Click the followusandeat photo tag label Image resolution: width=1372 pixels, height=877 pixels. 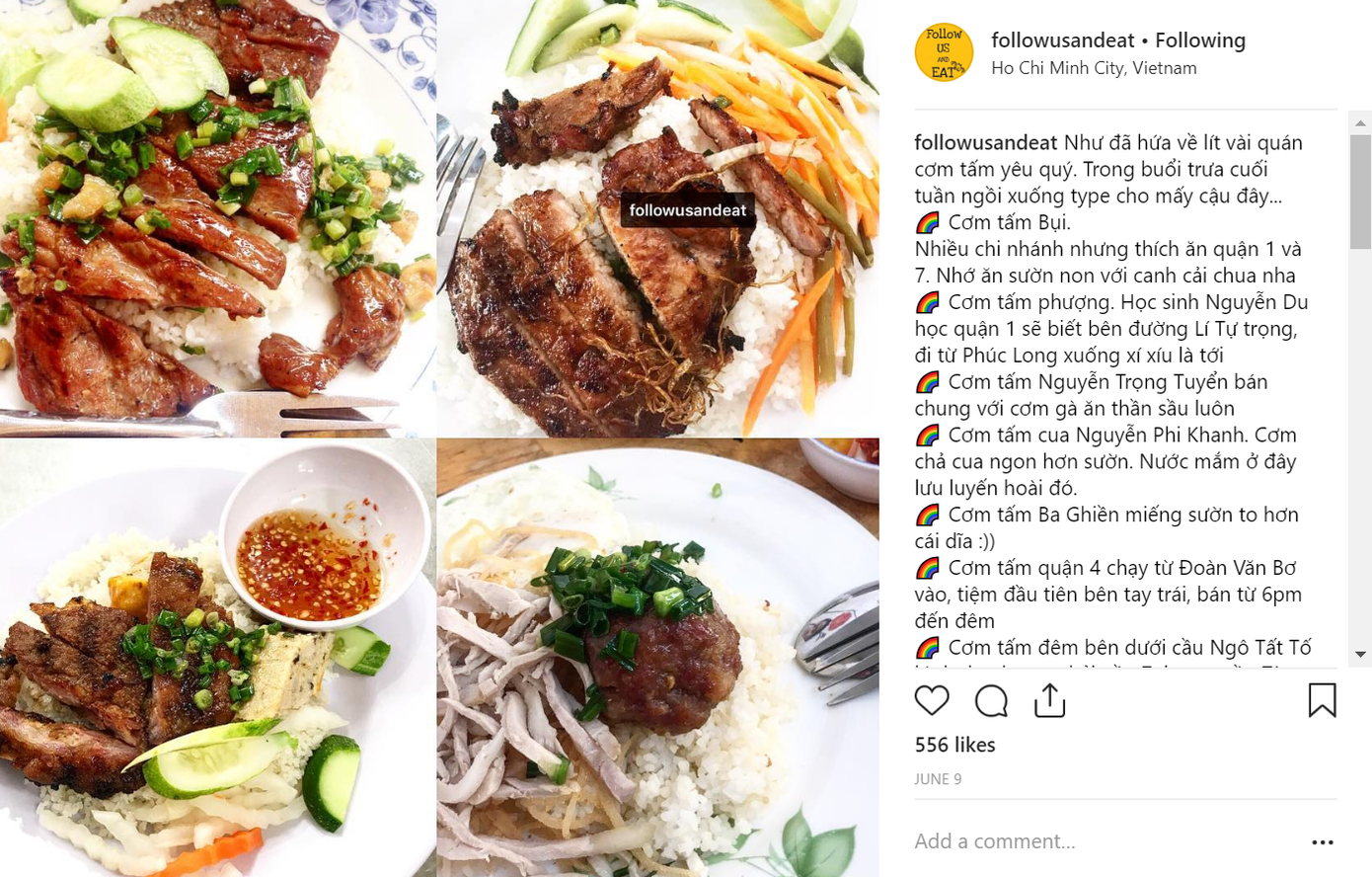688,210
